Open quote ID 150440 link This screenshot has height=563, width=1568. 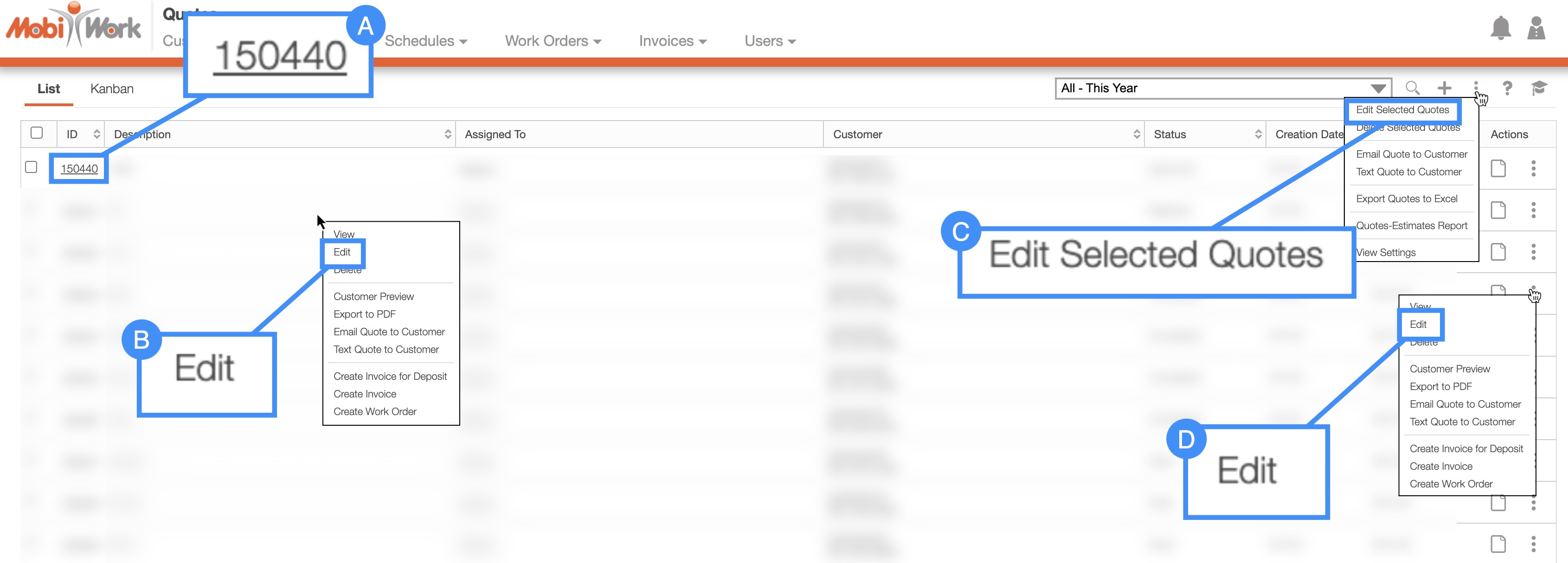coord(79,169)
